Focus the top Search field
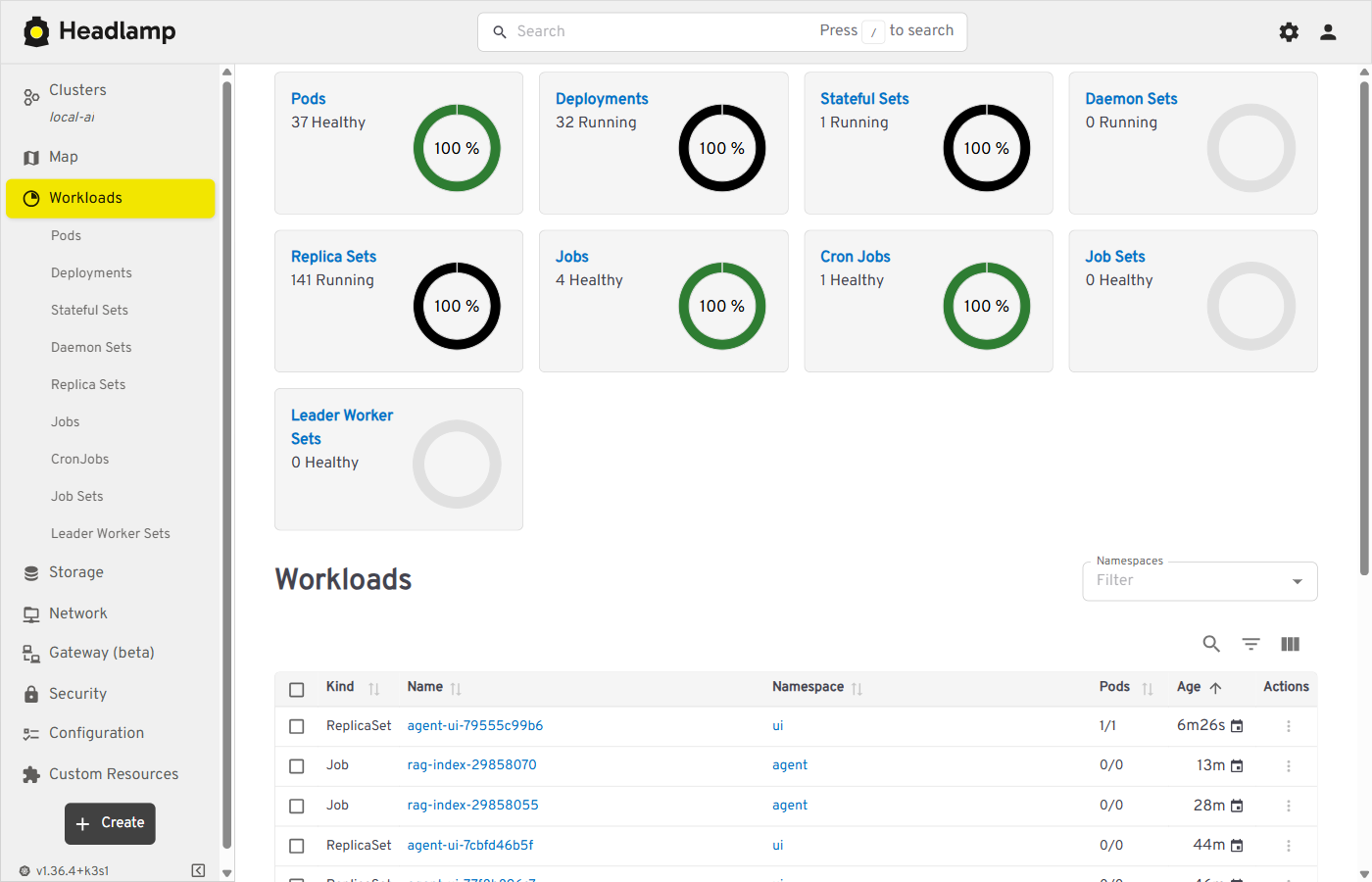 [x=722, y=31]
